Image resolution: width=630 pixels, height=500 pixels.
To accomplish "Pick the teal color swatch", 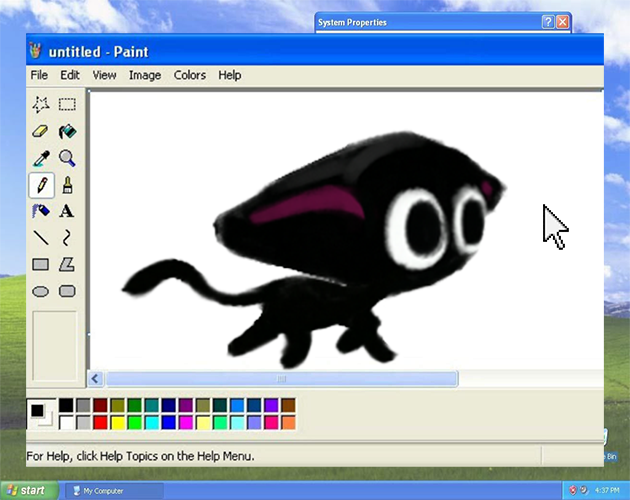I will pyautogui.click(x=152, y=405).
